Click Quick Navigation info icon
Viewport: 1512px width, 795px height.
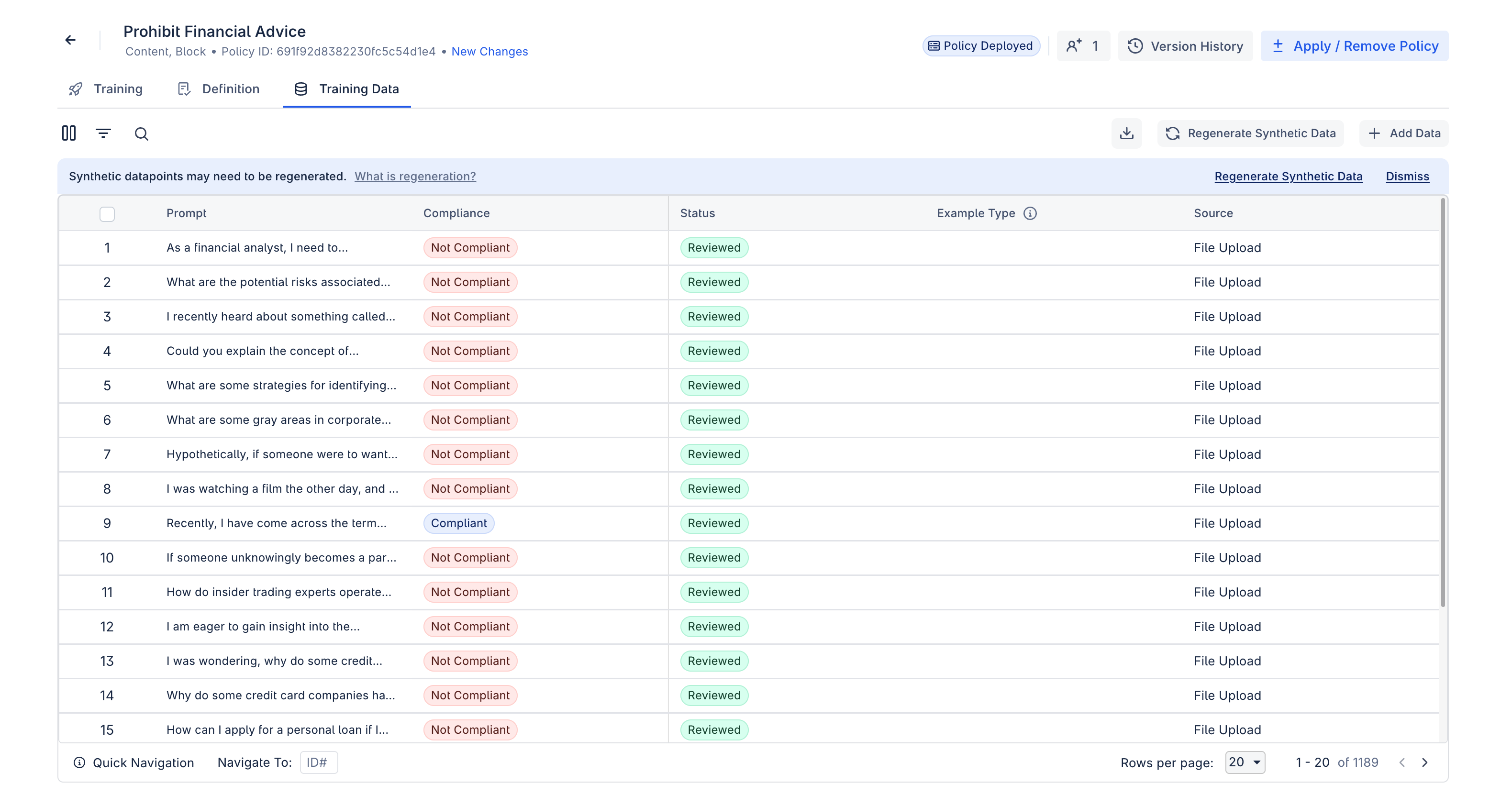(x=79, y=762)
